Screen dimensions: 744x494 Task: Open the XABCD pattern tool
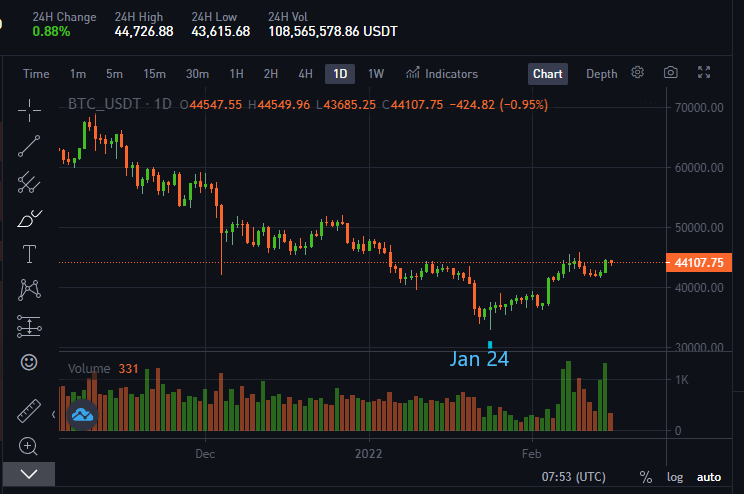pos(29,290)
